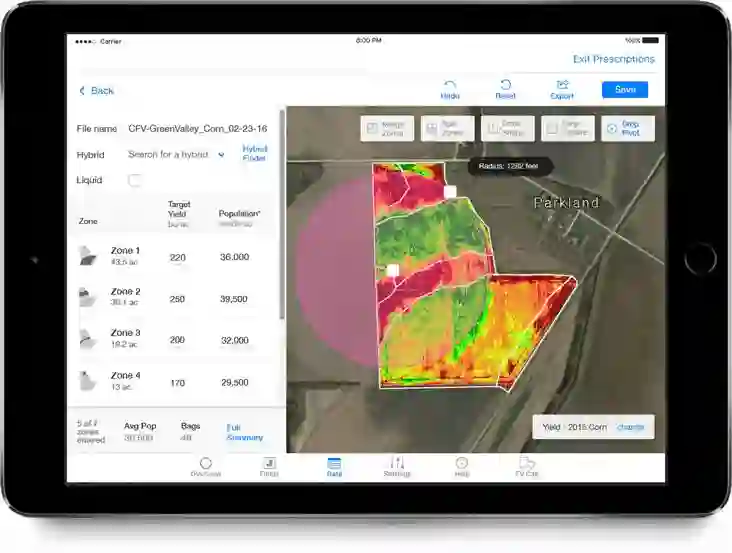
Task: Open the Fields tab
Action: 269,467
